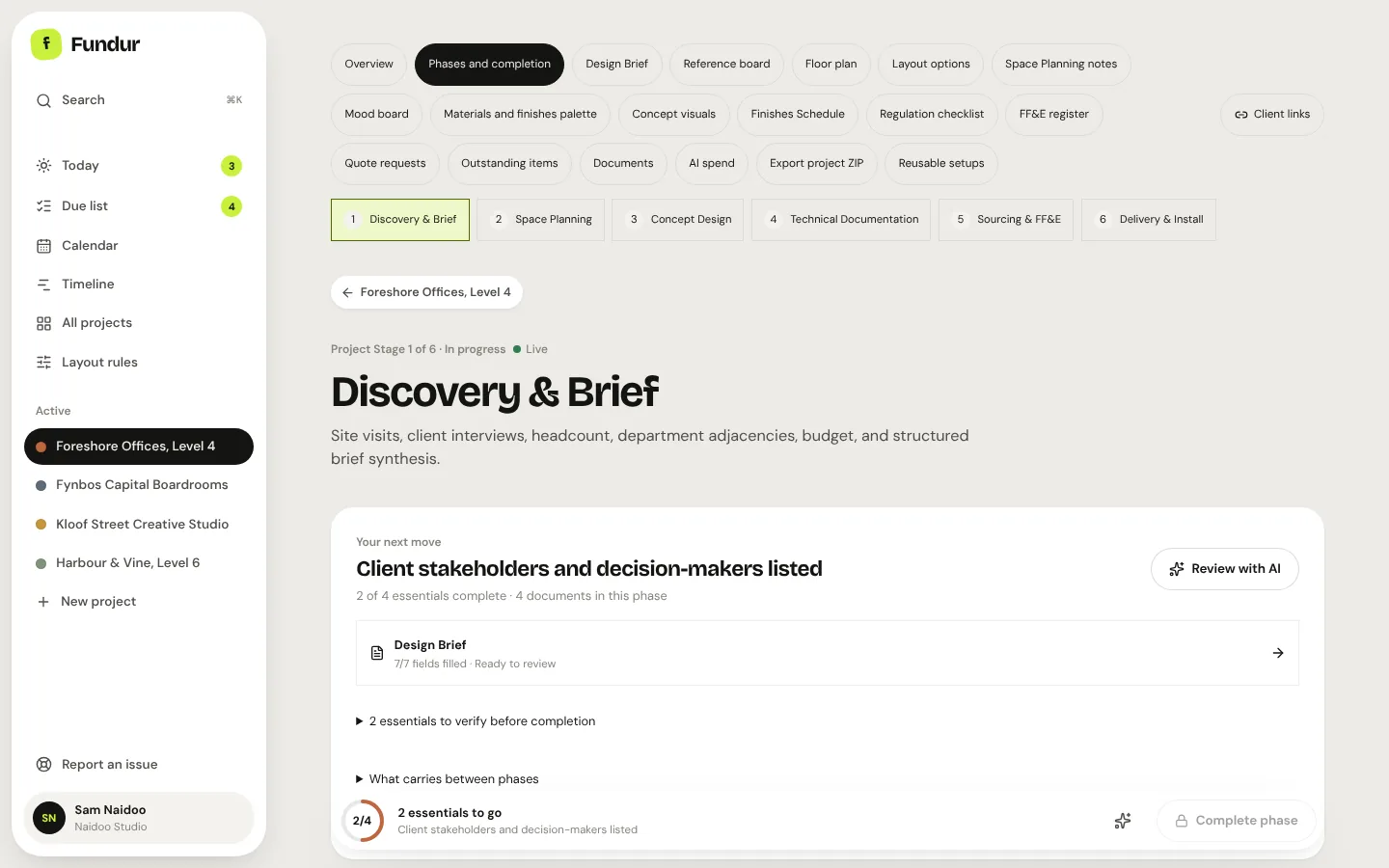Open Space Planning notes tab
Screen dimensions: 1389x868
[1061, 65]
